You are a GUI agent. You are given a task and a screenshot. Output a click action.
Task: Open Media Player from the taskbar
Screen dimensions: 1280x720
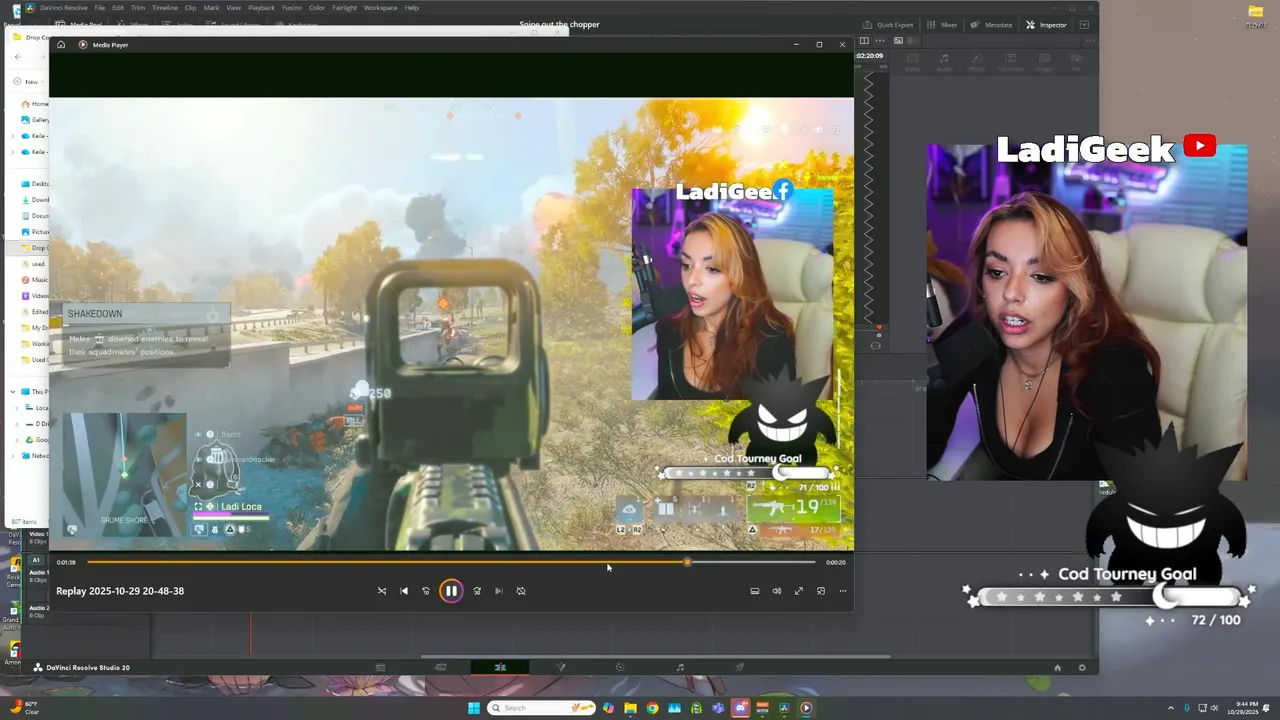(806, 708)
